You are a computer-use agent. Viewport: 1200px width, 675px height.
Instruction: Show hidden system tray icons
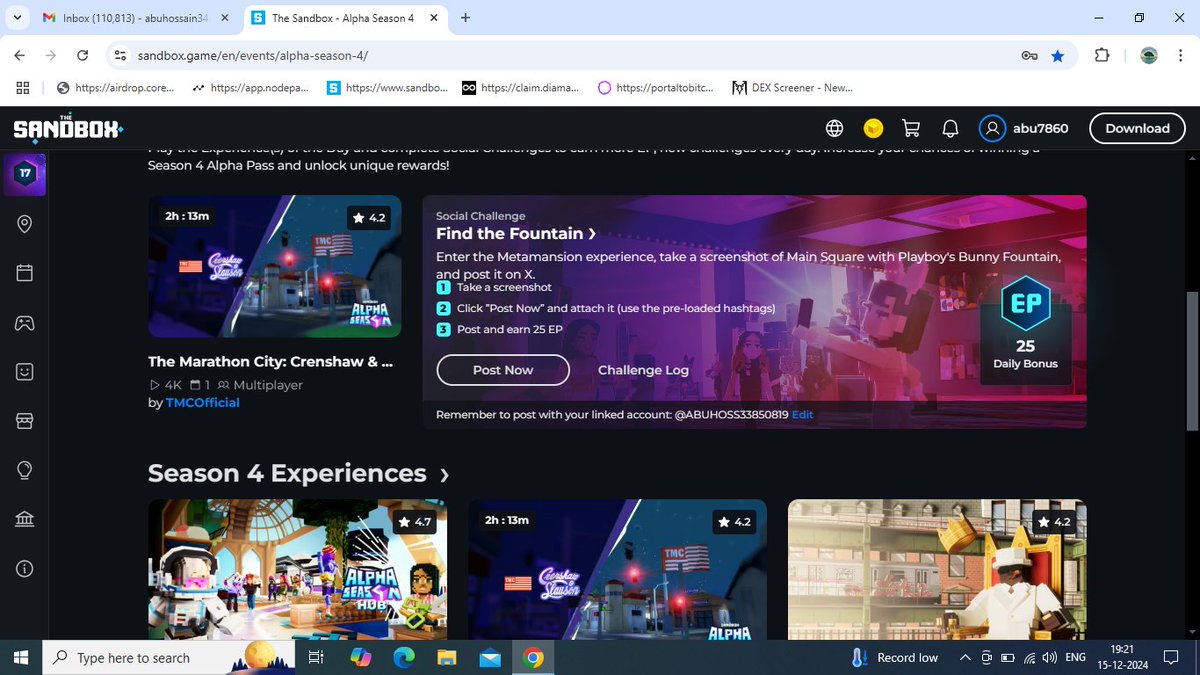(965, 657)
